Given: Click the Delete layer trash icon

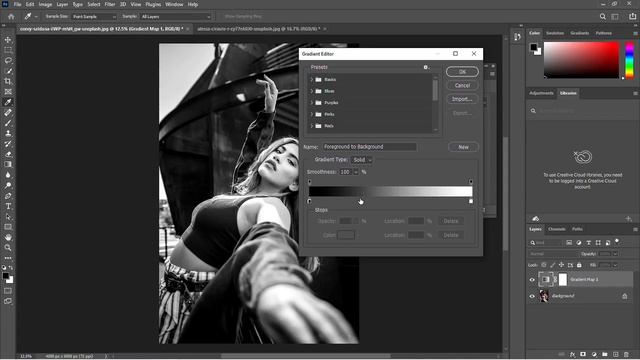Looking at the screenshot, I should tap(626, 355).
